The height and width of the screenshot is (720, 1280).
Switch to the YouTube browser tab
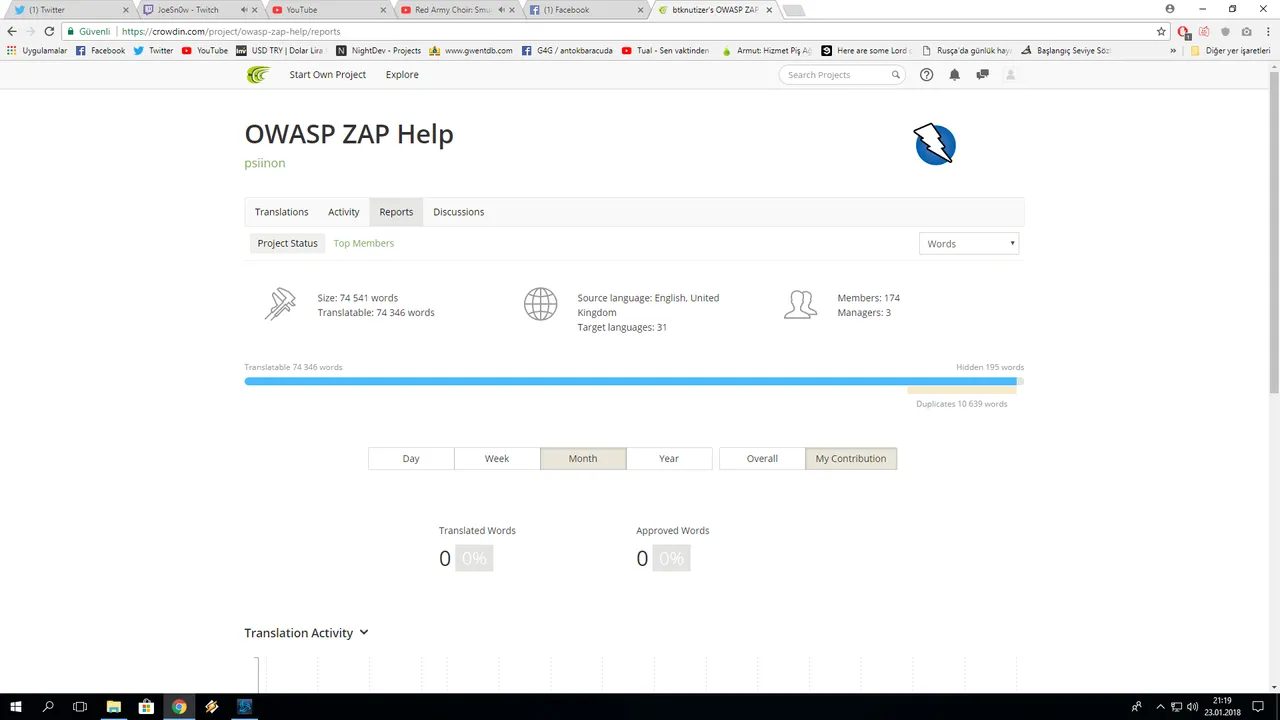click(x=327, y=10)
